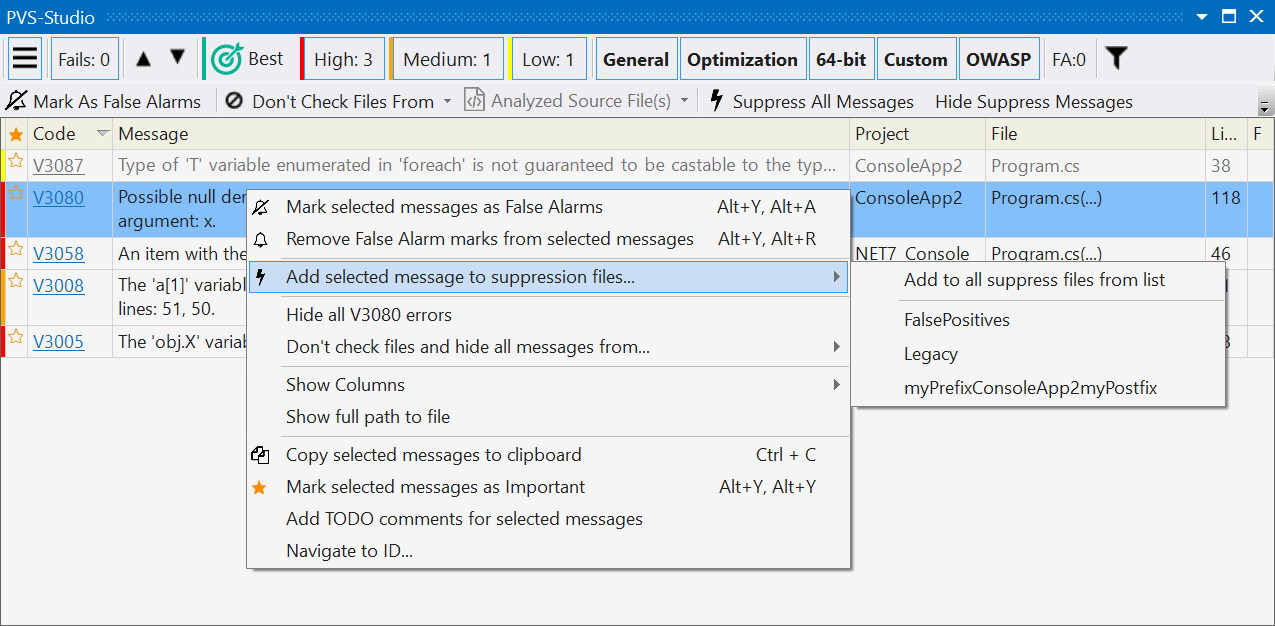
Task: Toggle Low: 1 severity filter
Action: (x=548, y=60)
